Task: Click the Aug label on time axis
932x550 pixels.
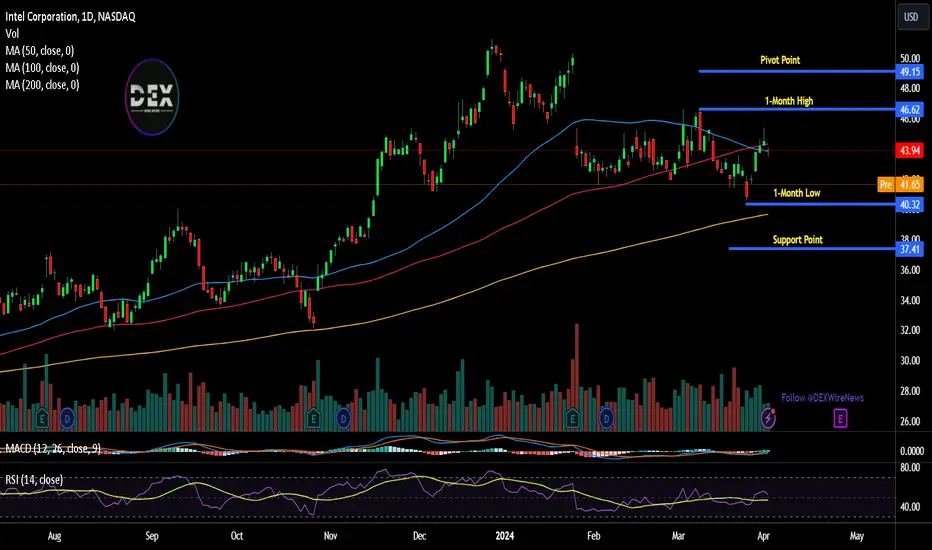Action: [x=54, y=536]
